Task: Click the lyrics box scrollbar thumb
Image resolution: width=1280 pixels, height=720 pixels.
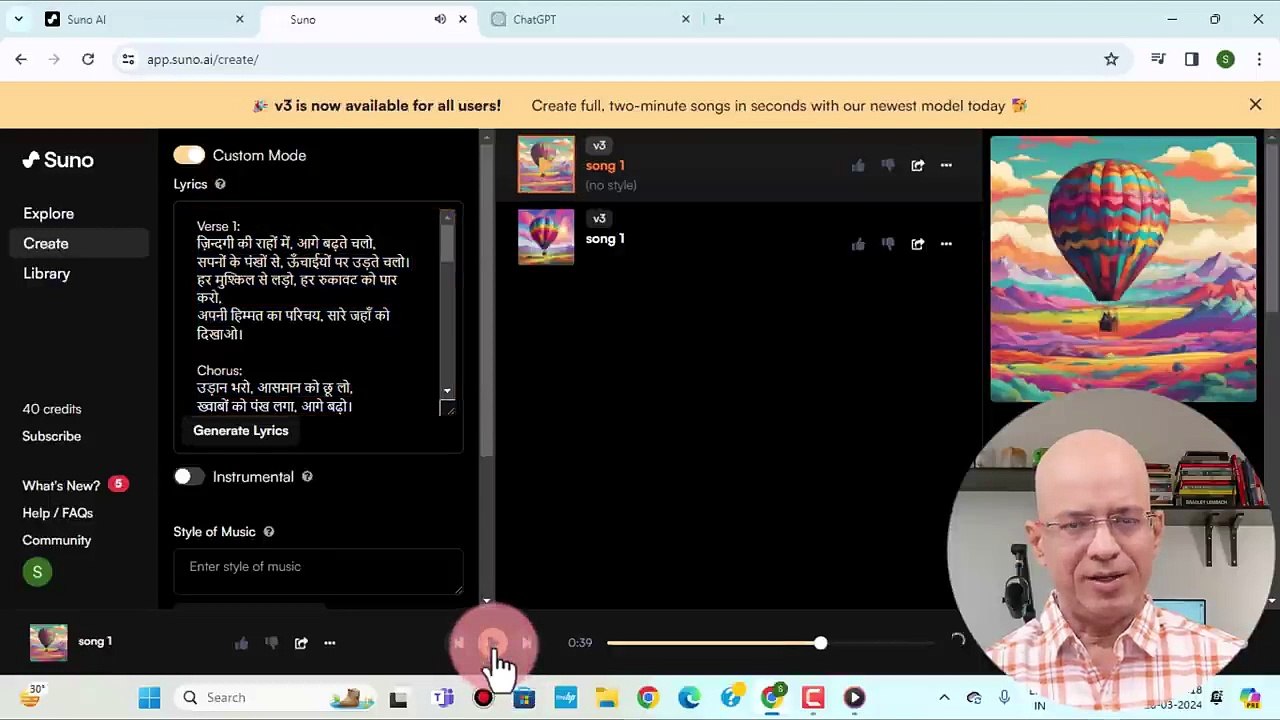Action: 447,245
